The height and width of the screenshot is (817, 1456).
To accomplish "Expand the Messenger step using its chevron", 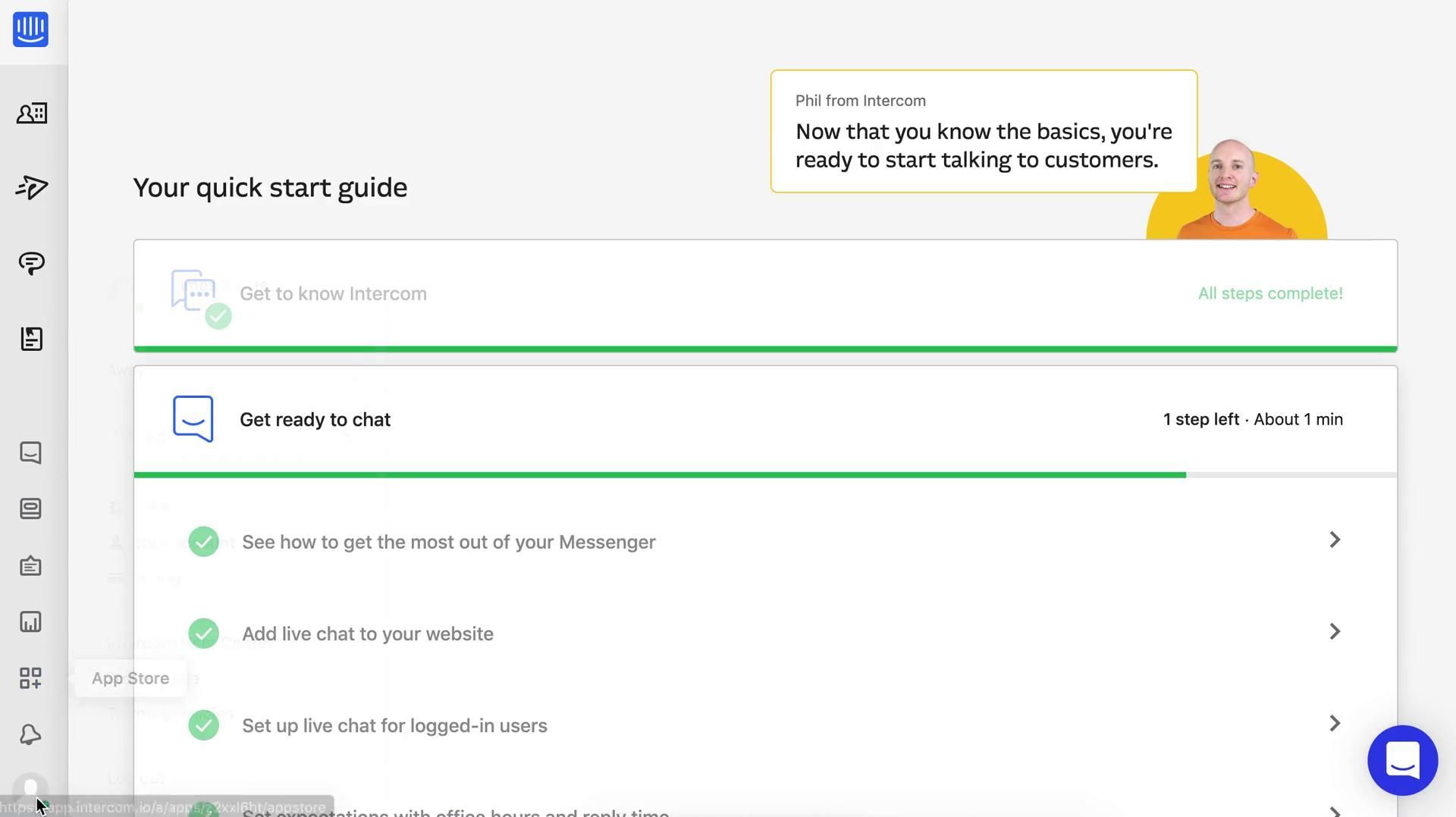I will [1335, 540].
